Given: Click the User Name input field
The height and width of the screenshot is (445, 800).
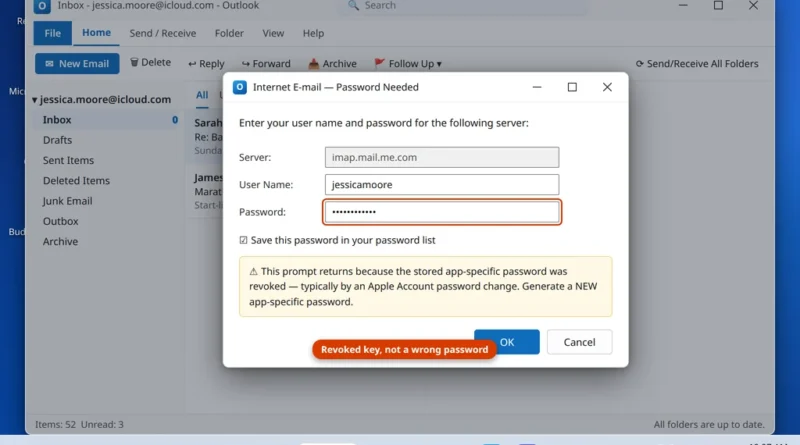Looking at the screenshot, I should click(x=442, y=185).
